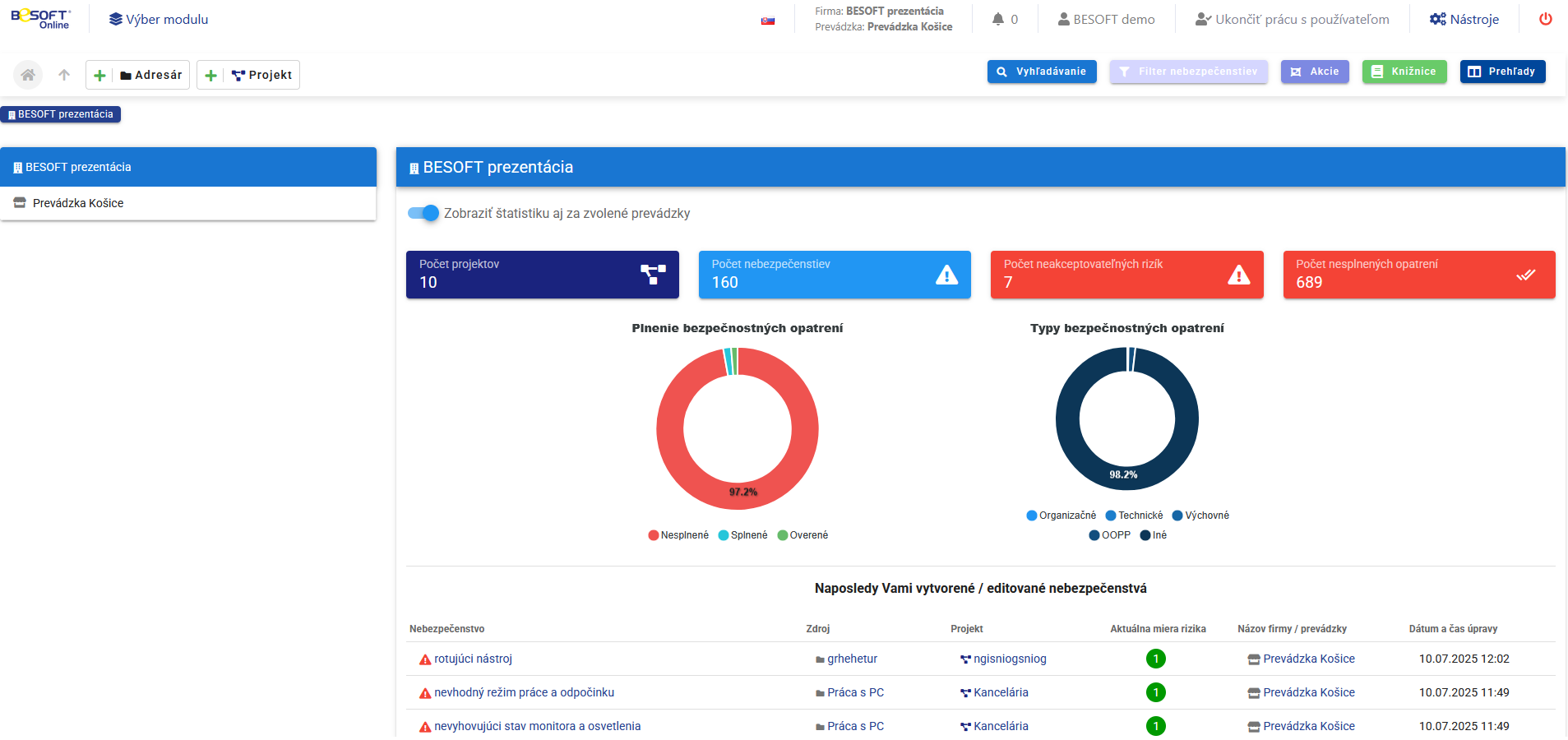The height and width of the screenshot is (740, 1568).
Task: Click the Počet nebezpečenstiev card
Action: (x=835, y=275)
